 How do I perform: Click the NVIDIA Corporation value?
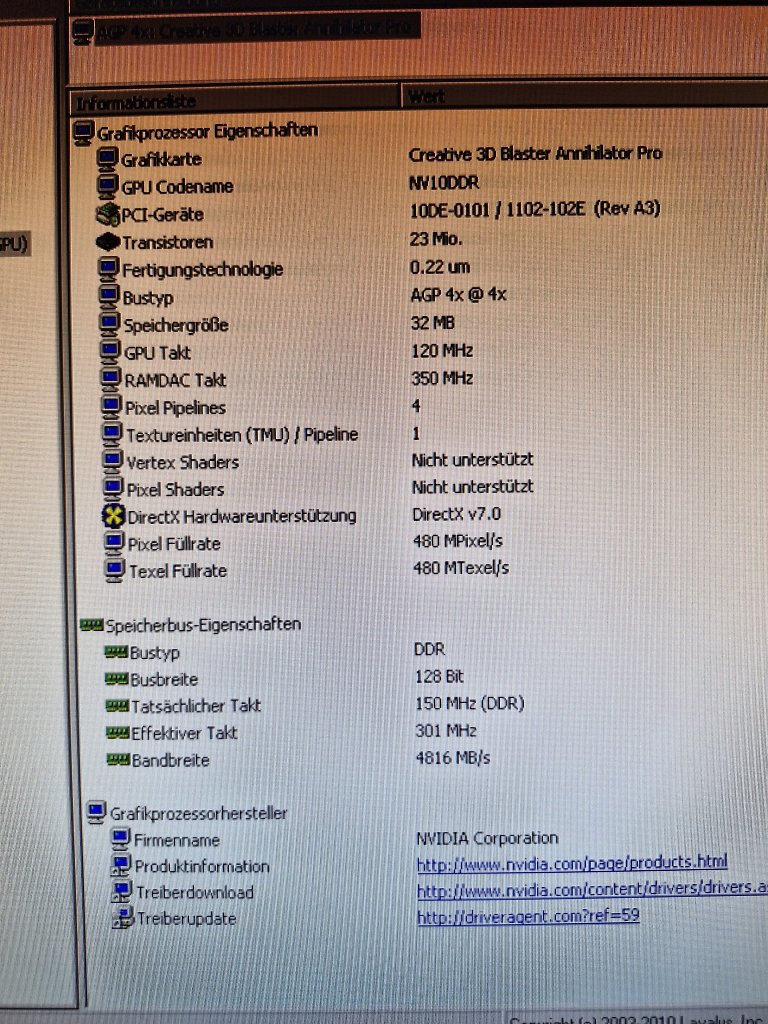tap(487, 838)
